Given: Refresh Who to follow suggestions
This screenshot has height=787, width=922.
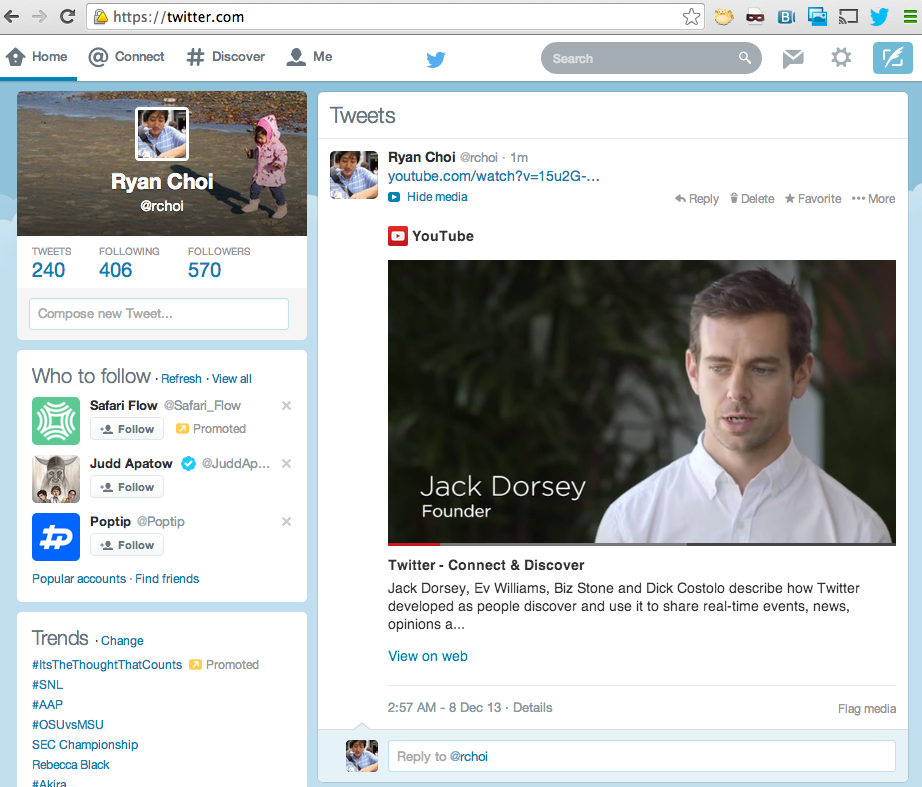Looking at the screenshot, I should [x=181, y=379].
